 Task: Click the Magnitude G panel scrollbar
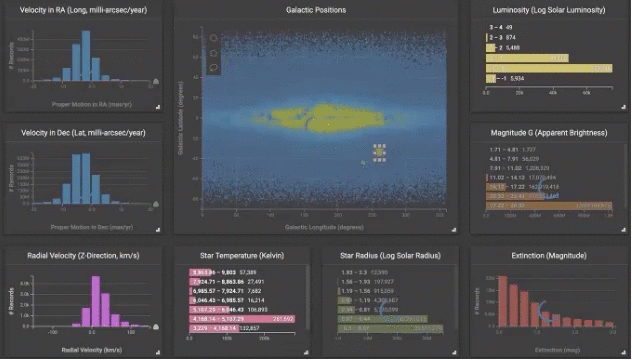click(626, 176)
